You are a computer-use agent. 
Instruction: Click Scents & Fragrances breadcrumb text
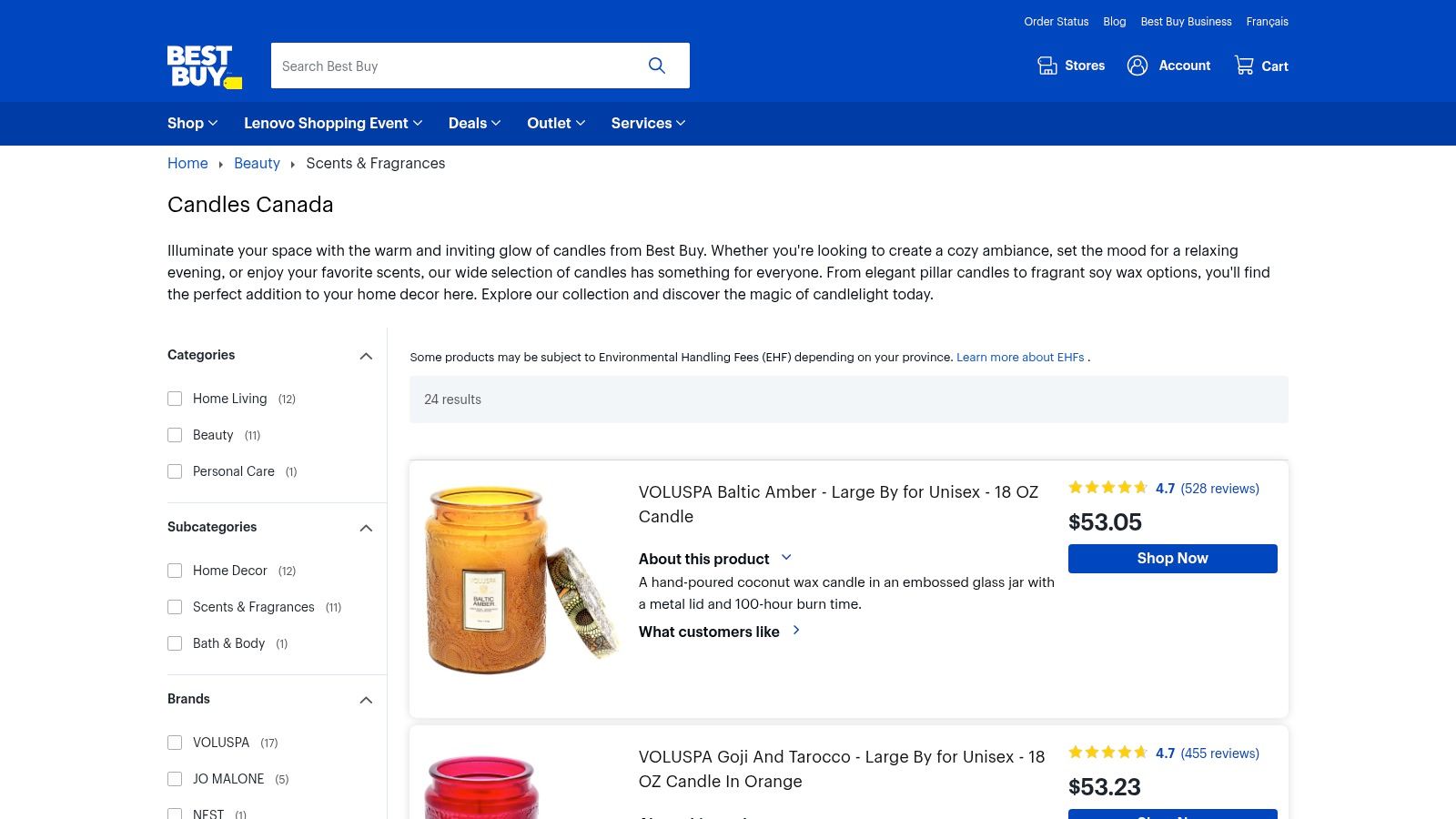click(x=376, y=163)
